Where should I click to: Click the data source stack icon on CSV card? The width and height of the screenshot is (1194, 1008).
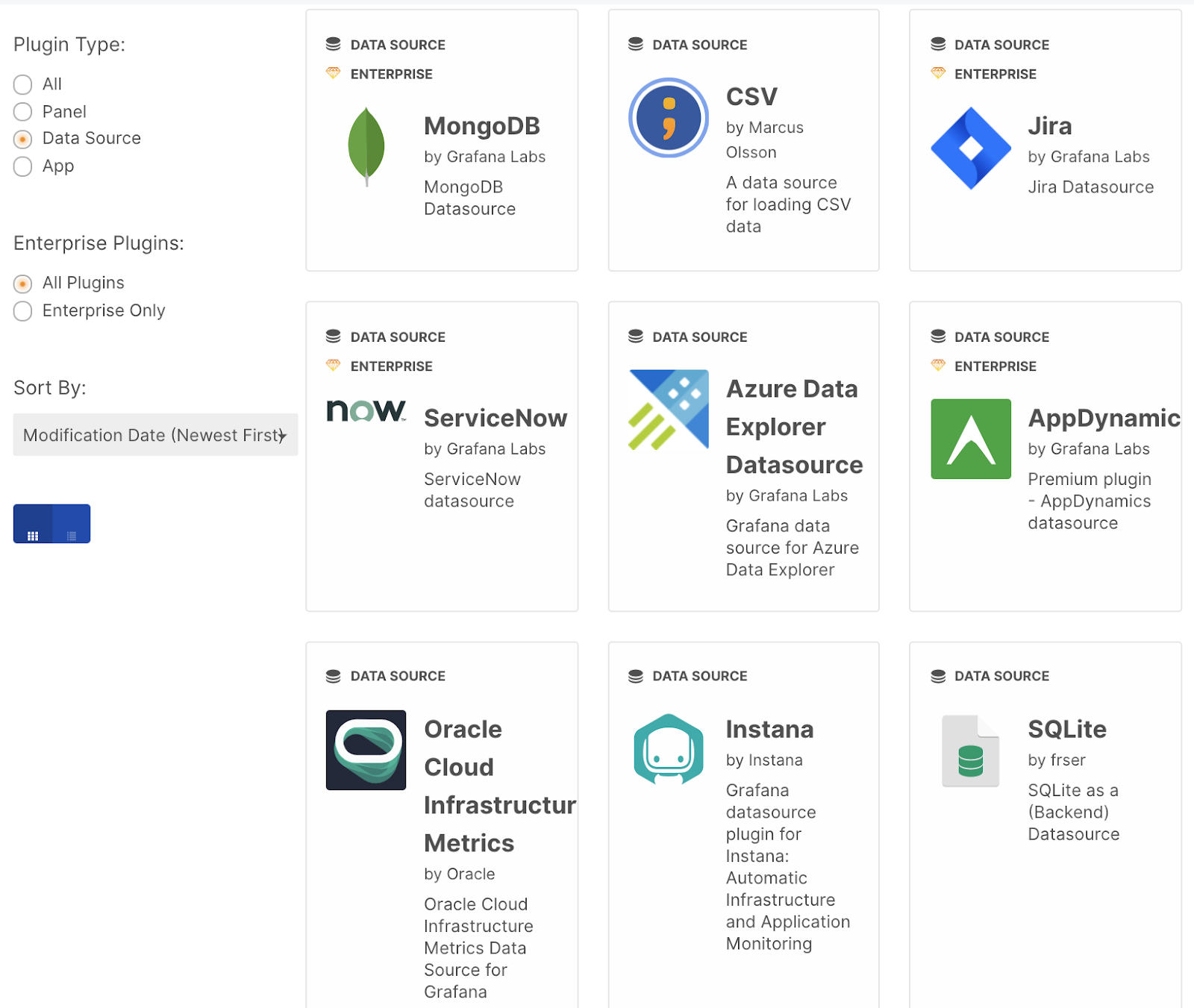pyautogui.click(x=636, y=45)
